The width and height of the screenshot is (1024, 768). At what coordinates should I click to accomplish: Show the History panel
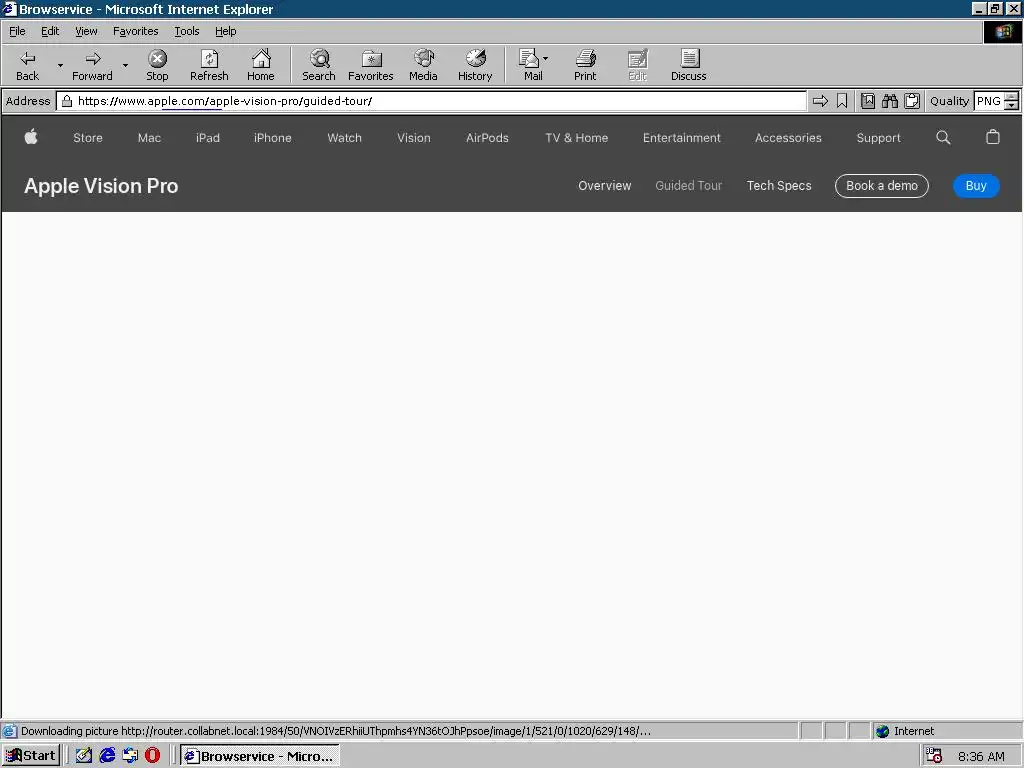475,65
